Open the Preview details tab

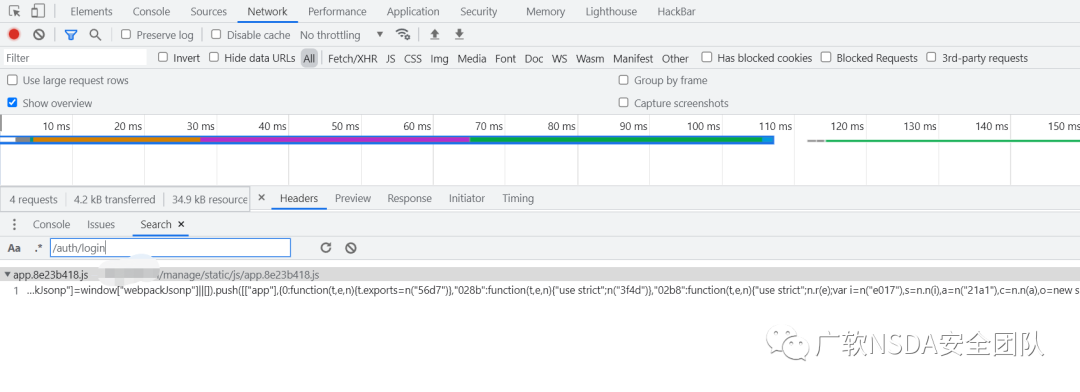(x=353, y=198)
